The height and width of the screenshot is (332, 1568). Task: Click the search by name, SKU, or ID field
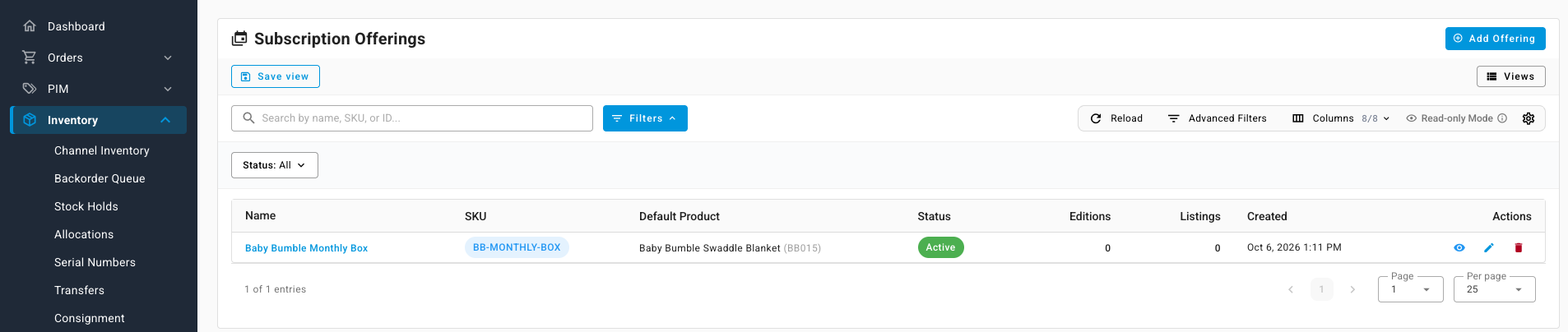412,118
